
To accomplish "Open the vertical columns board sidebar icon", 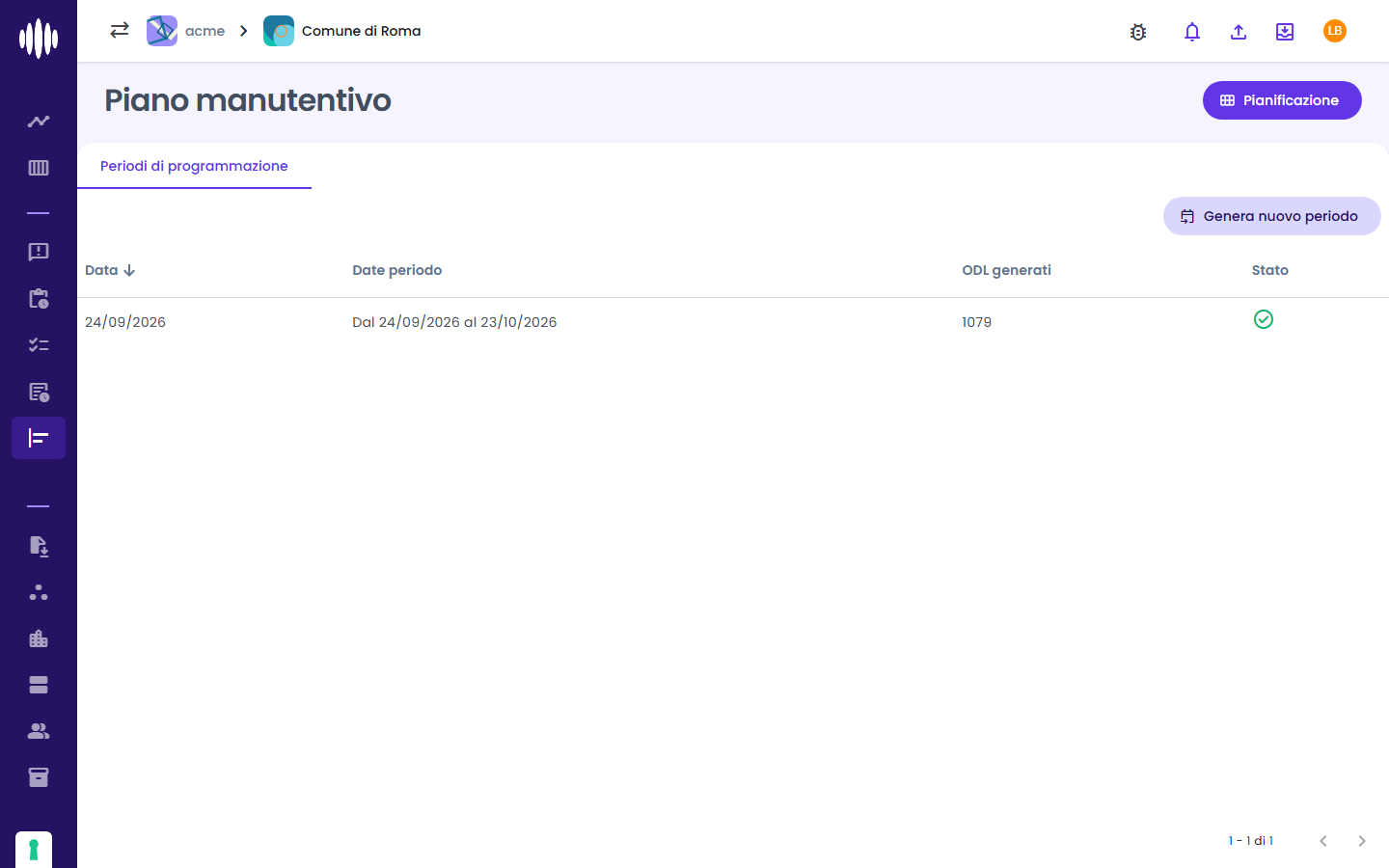I will (x=39, y=168).
